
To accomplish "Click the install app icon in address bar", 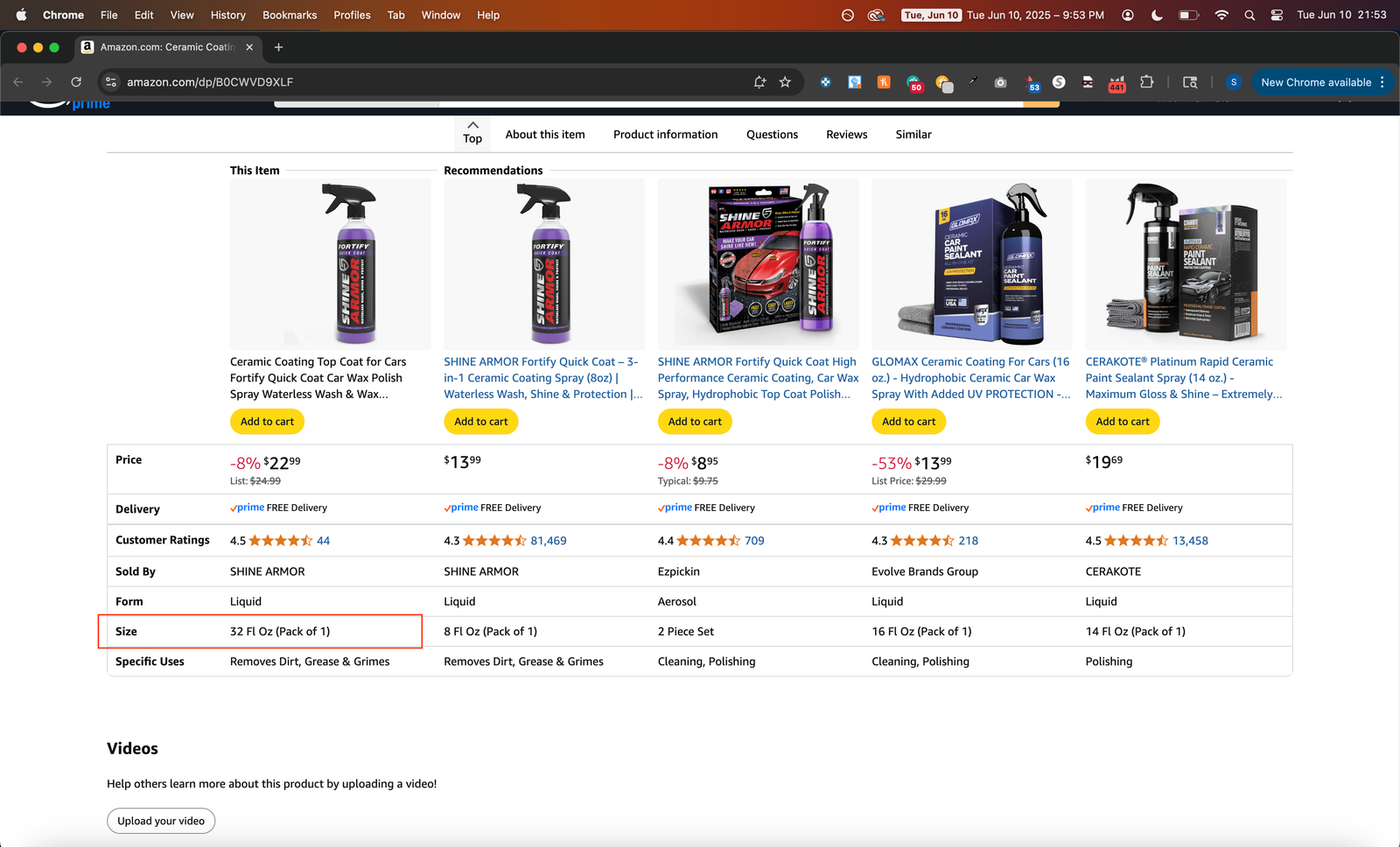I will [x=759, y=82].
